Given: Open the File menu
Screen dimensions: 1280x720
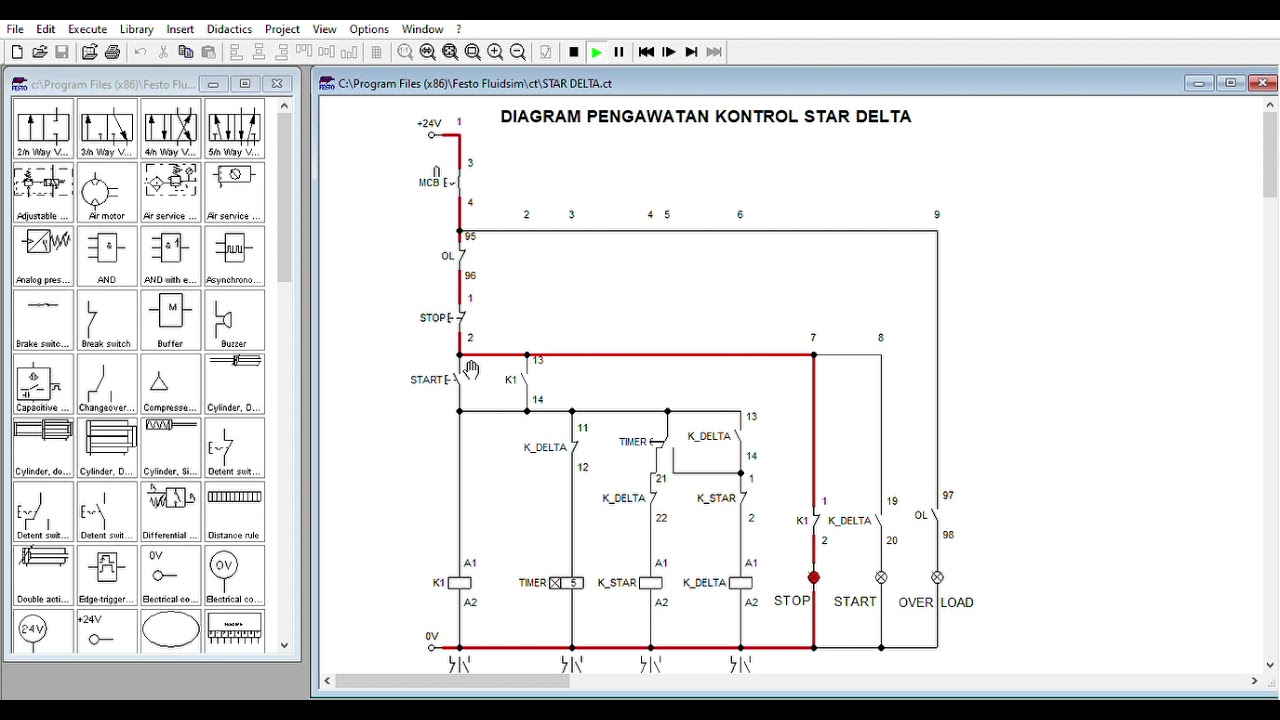Looking at the screenshot, I should pyautogui.click(x=15, y=29).
